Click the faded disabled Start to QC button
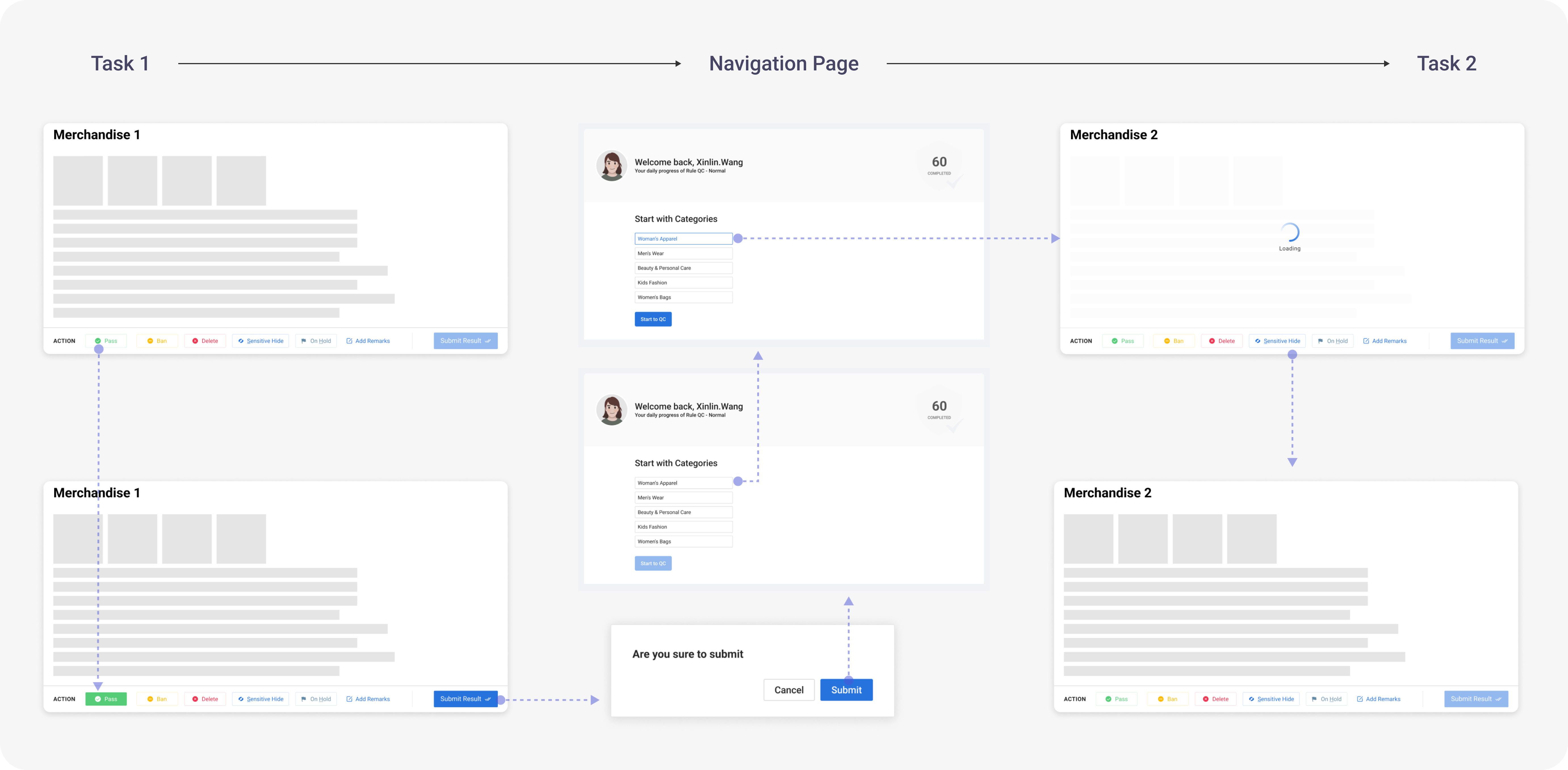This screenshot has height=770, width=1568. coord(653,563)
